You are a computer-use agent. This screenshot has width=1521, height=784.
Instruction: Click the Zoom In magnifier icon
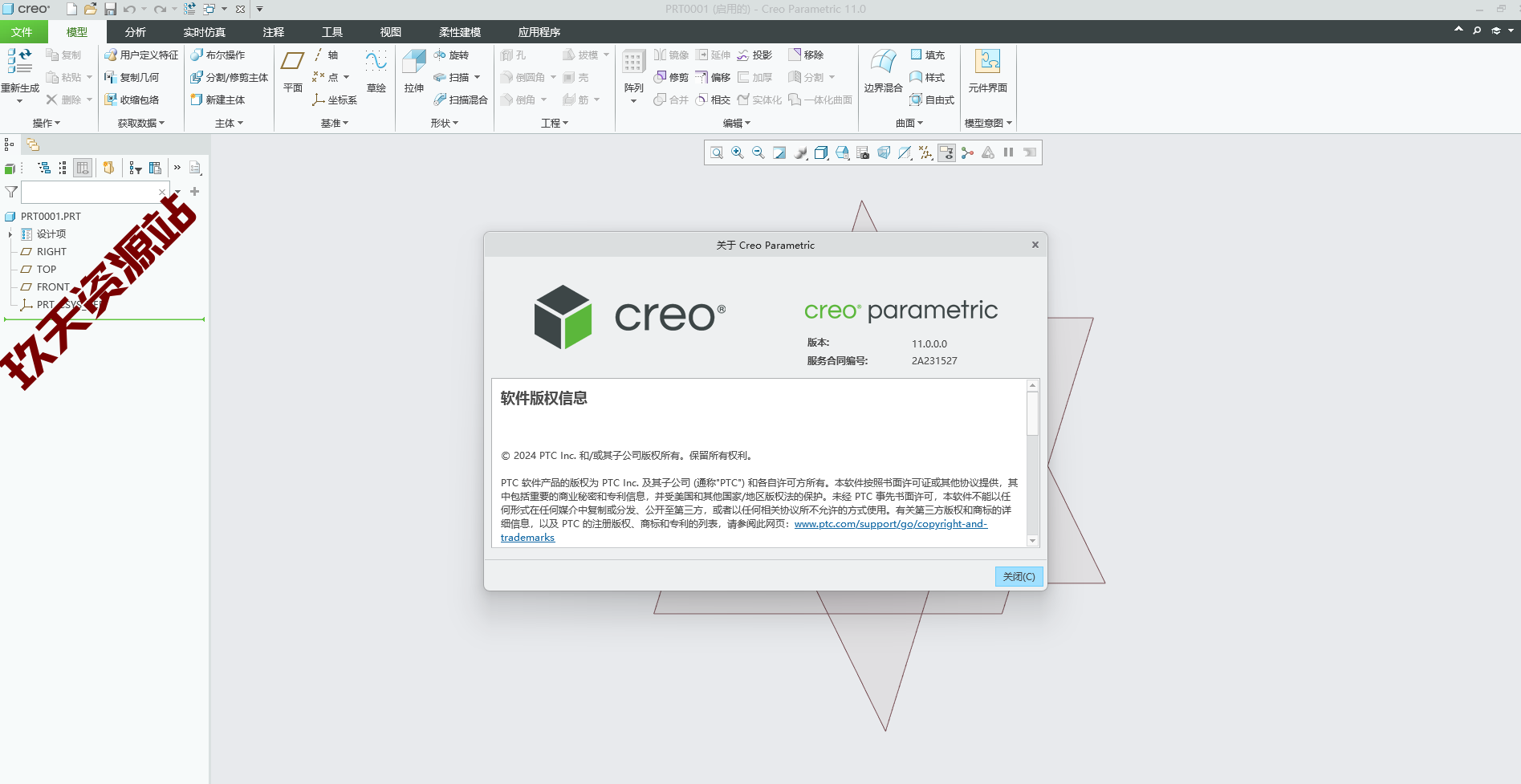point(738,152)
